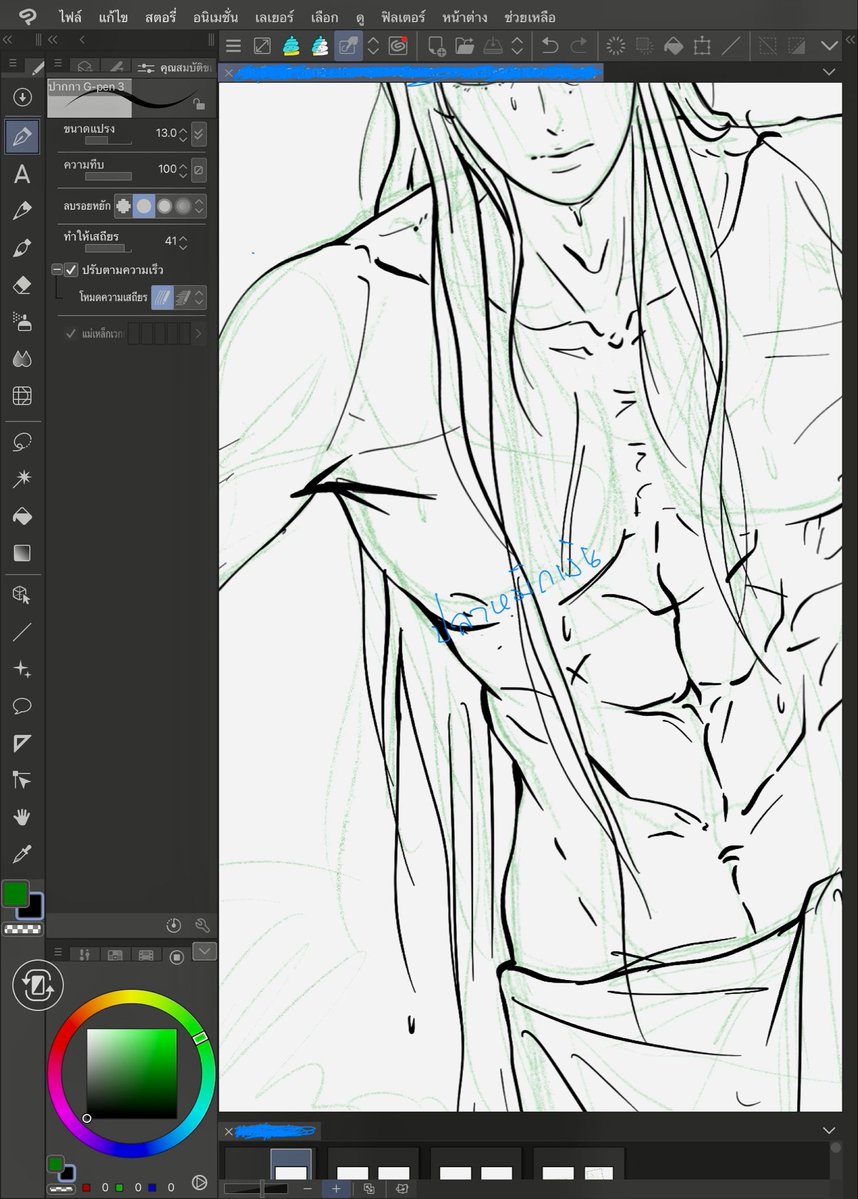The height and width of the screenshot is (1199, 858).
Task: Select second stabilization mode icon in โหมดความเสถียร
Action: (x=182, y=297)
